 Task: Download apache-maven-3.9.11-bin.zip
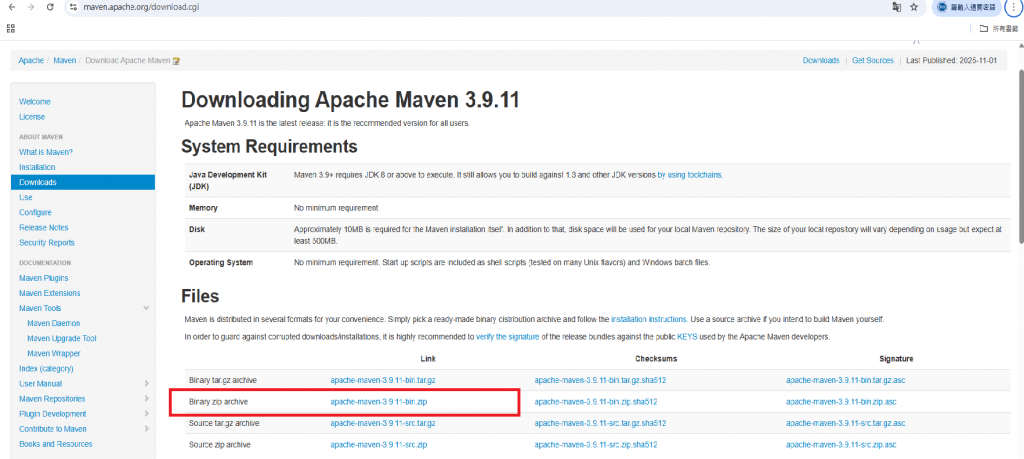coord(379,402)
